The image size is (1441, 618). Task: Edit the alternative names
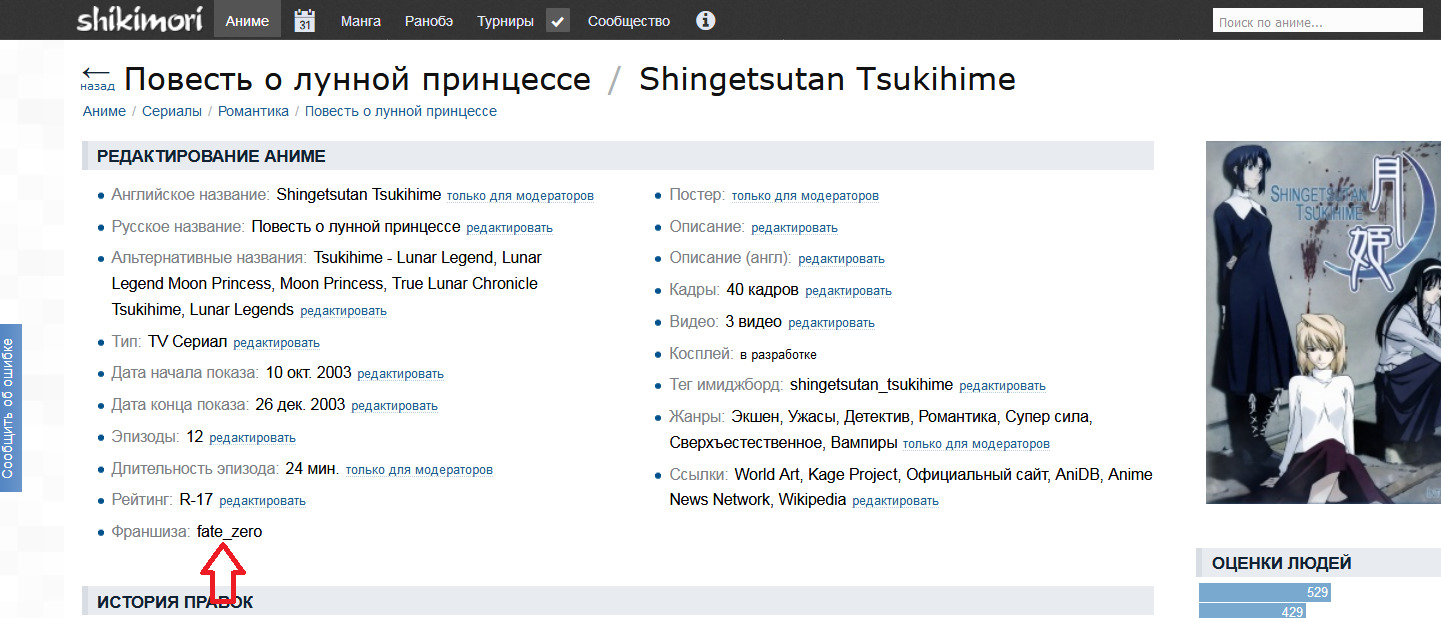343,311
